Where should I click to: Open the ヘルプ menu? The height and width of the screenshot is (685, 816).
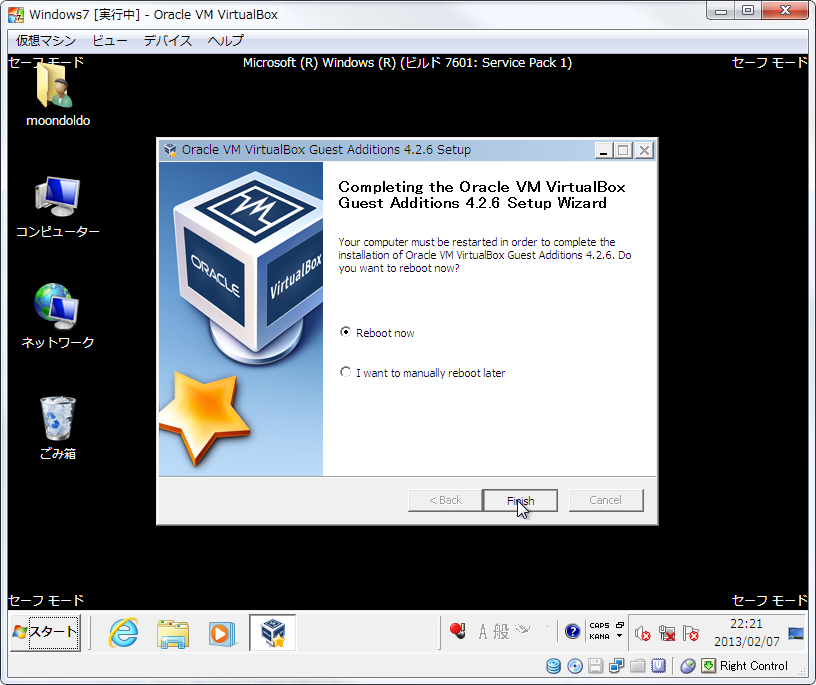225,41
